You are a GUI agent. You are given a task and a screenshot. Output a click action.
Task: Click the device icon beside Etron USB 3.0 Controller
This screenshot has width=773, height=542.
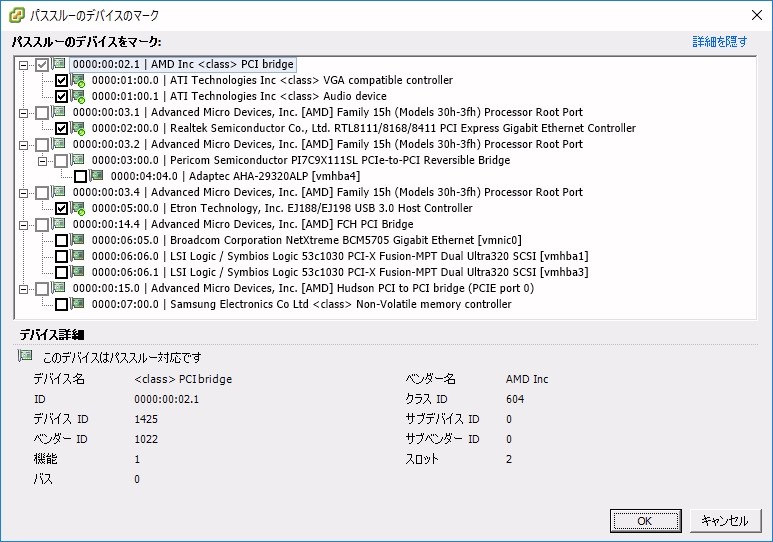pos(78,208)
